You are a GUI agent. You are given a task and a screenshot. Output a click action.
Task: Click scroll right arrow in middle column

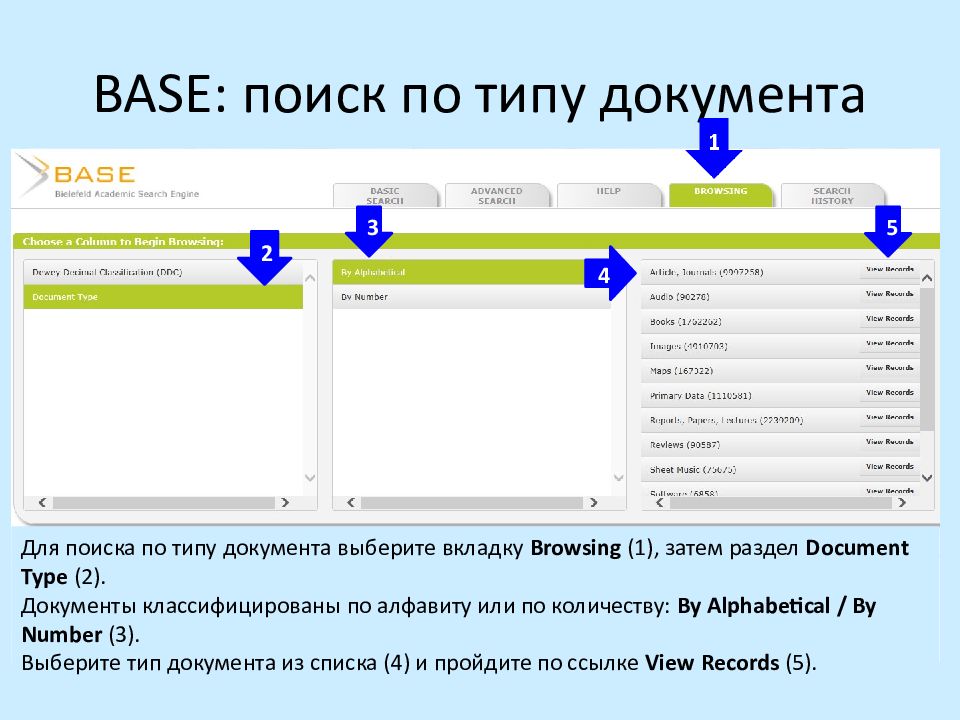click(x=593, y=503)
